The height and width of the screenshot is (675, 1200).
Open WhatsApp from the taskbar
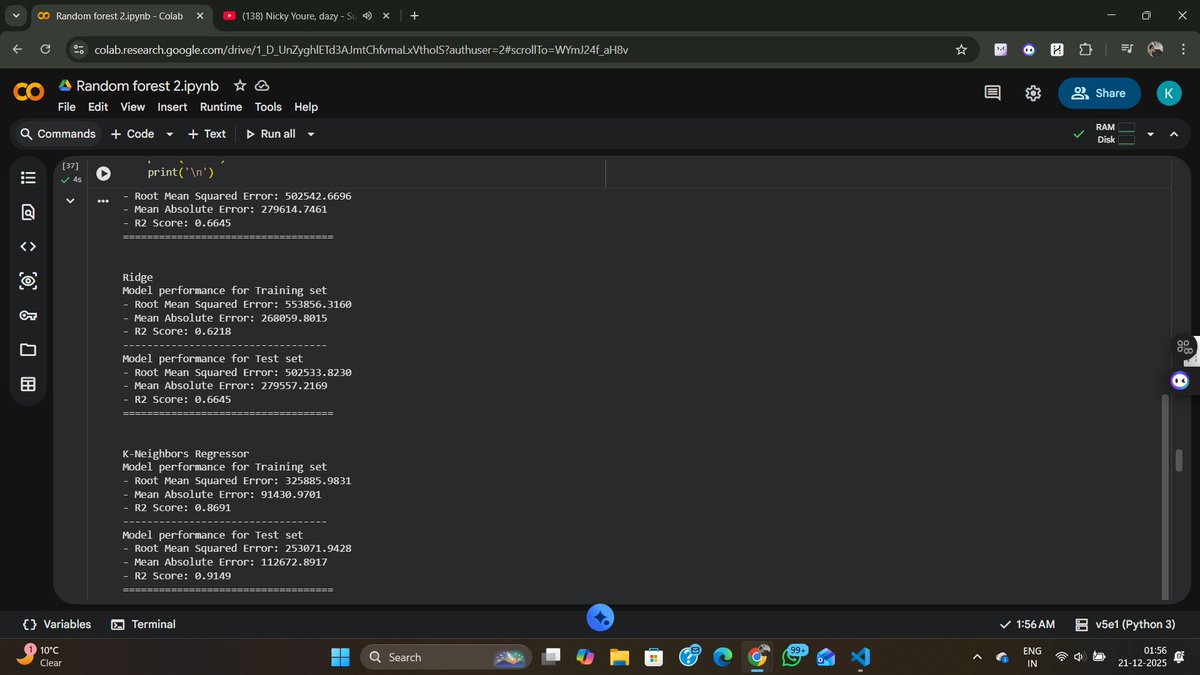click(x=791, y=657)
